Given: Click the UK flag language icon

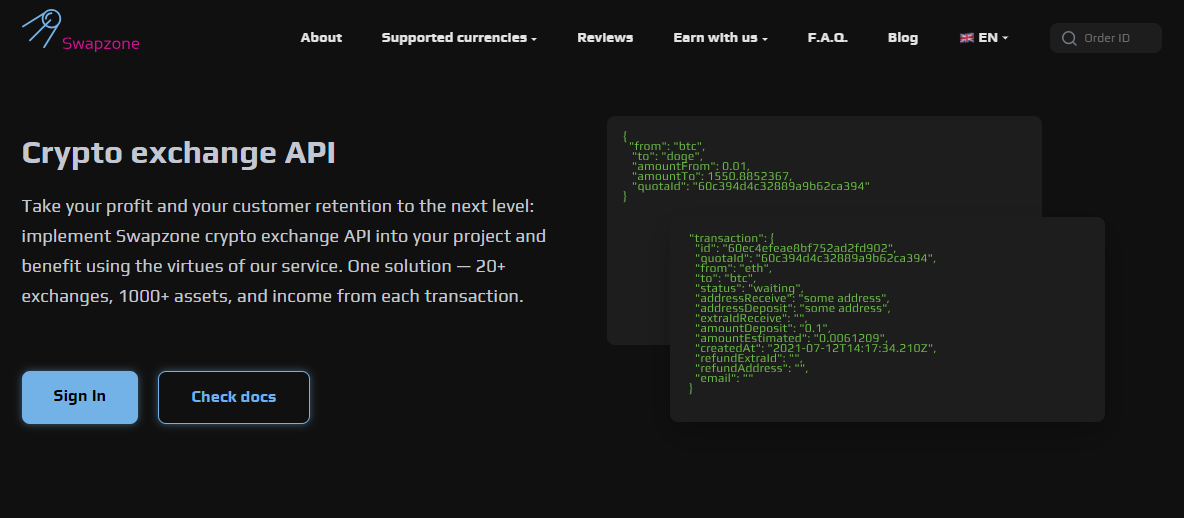Looking at the screenshot, I should (967, 38).
